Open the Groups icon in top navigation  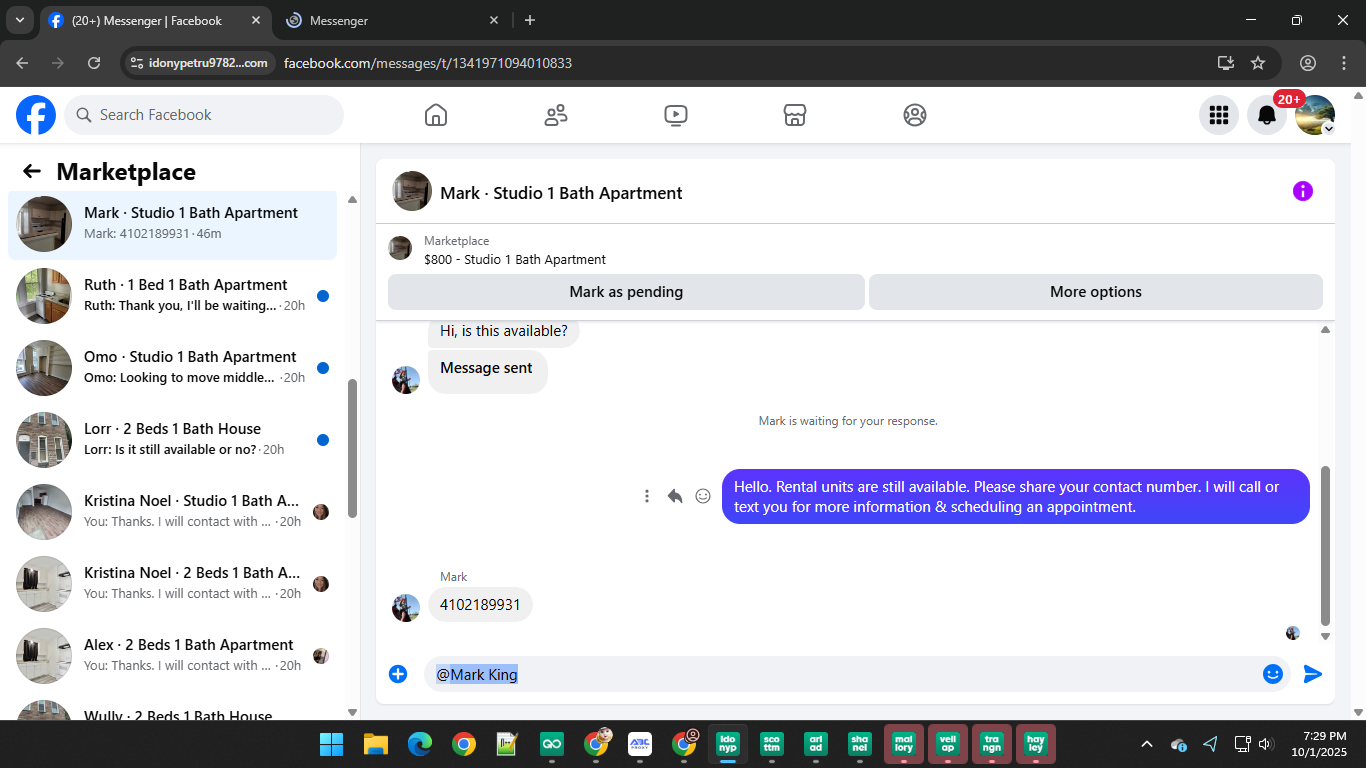pos(915,115)
